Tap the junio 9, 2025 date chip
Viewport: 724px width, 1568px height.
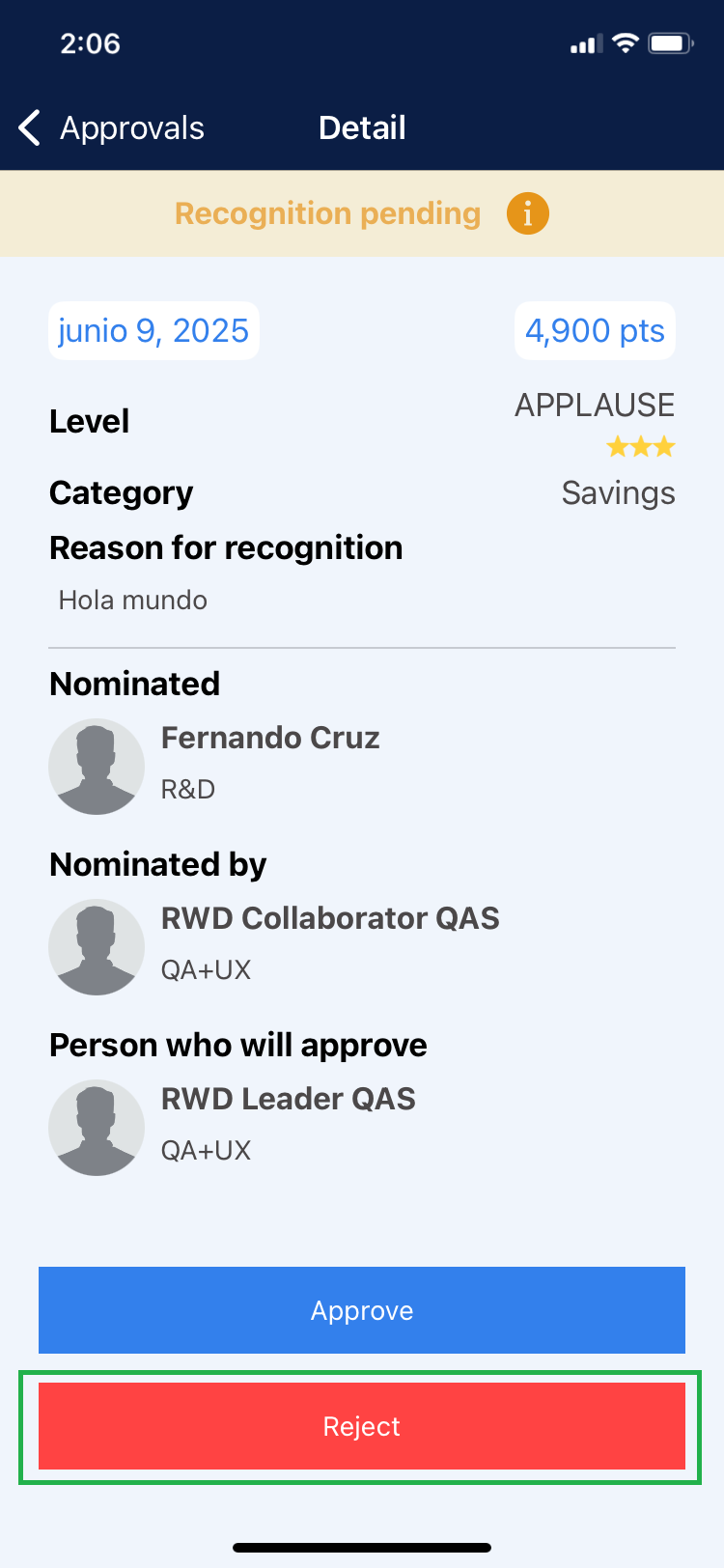tap(153, 330)
